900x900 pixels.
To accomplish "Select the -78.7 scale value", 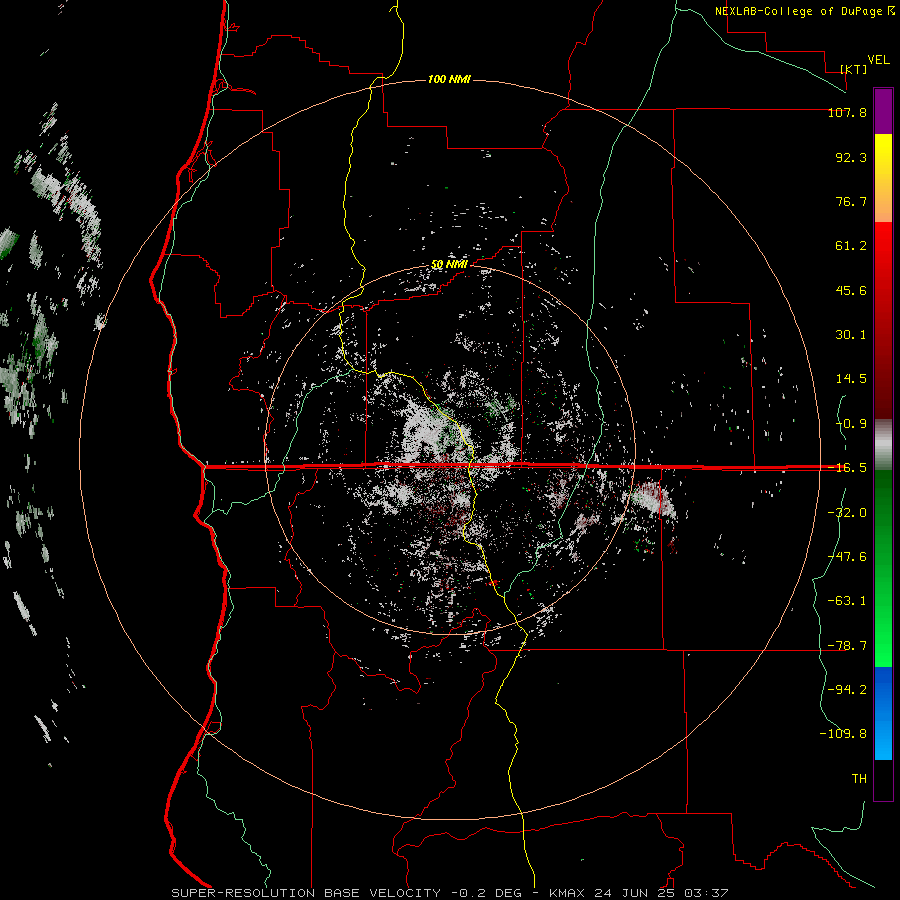I will click(x=847, y=646).
